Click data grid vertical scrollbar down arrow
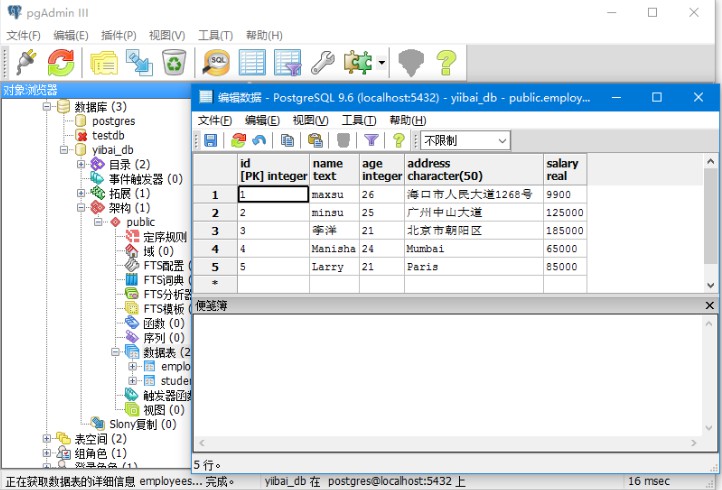Viewport: 722px width, 490px height. tap(710, 285)
